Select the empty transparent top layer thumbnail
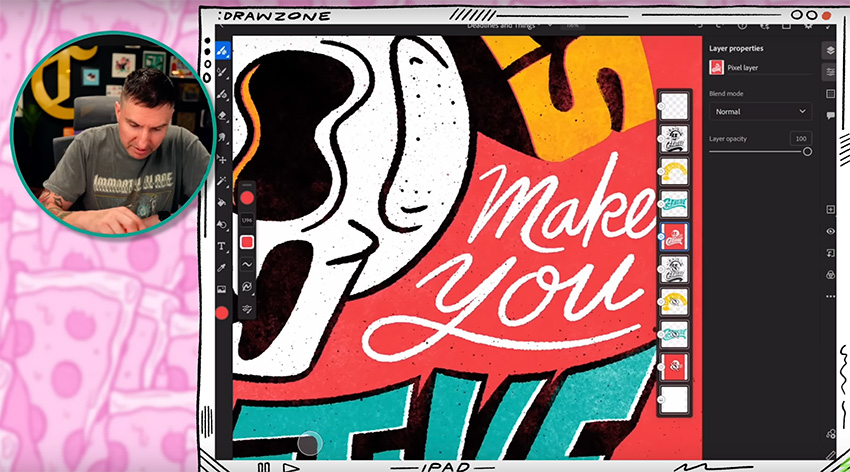Image resolution: width=850 pixels, height=472 pixels. tap(675, 106)
